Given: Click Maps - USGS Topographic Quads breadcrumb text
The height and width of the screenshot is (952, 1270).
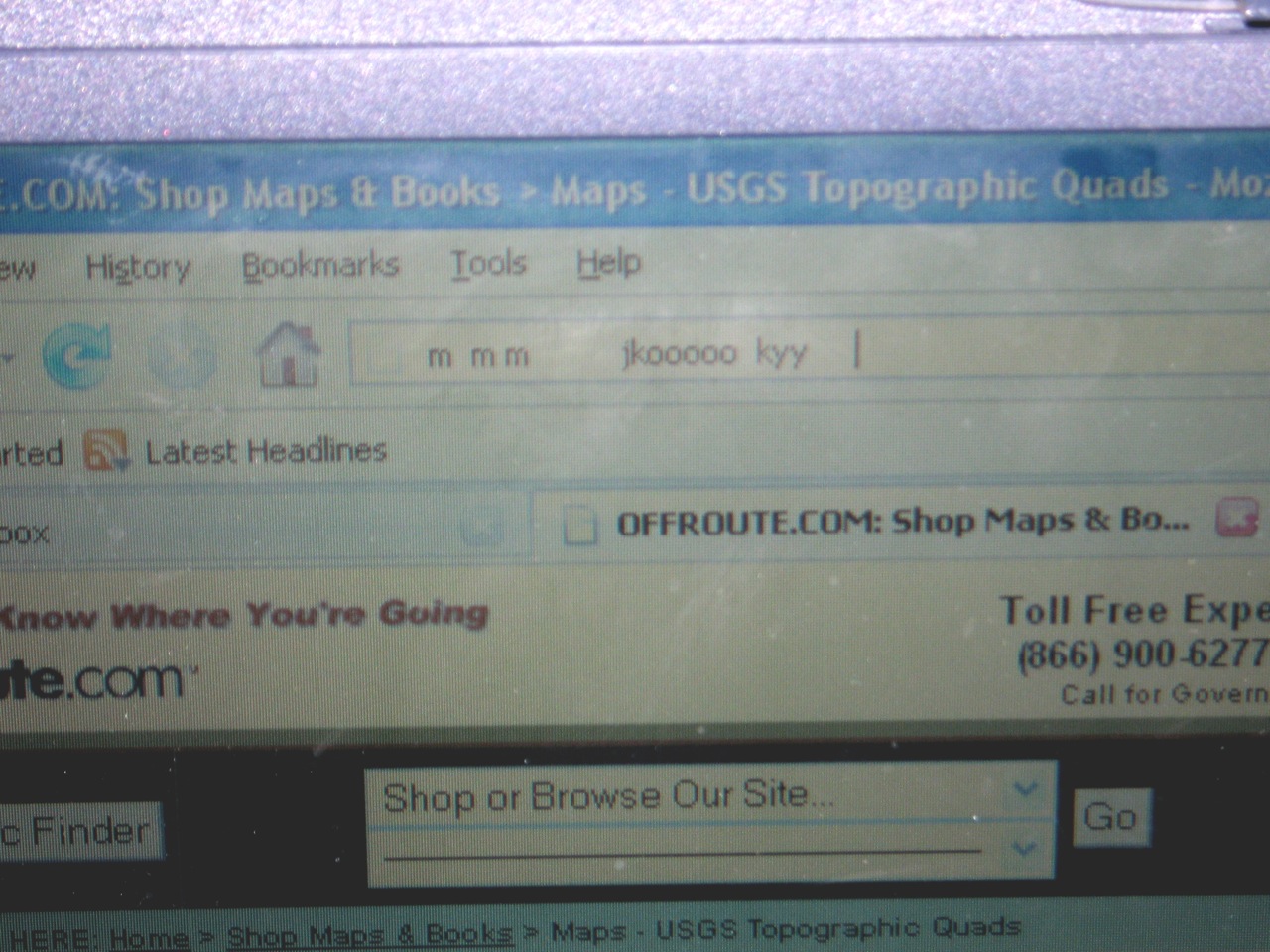Looking at the screenshot, I should point(785,930).
